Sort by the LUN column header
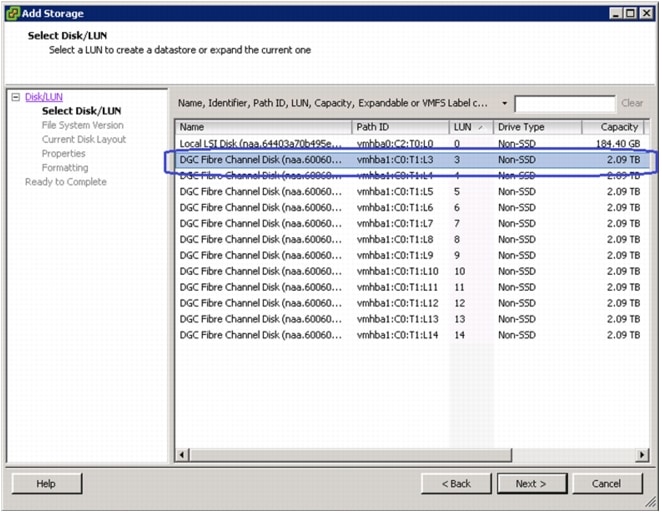The image size is (662, 530). point(471,127)
